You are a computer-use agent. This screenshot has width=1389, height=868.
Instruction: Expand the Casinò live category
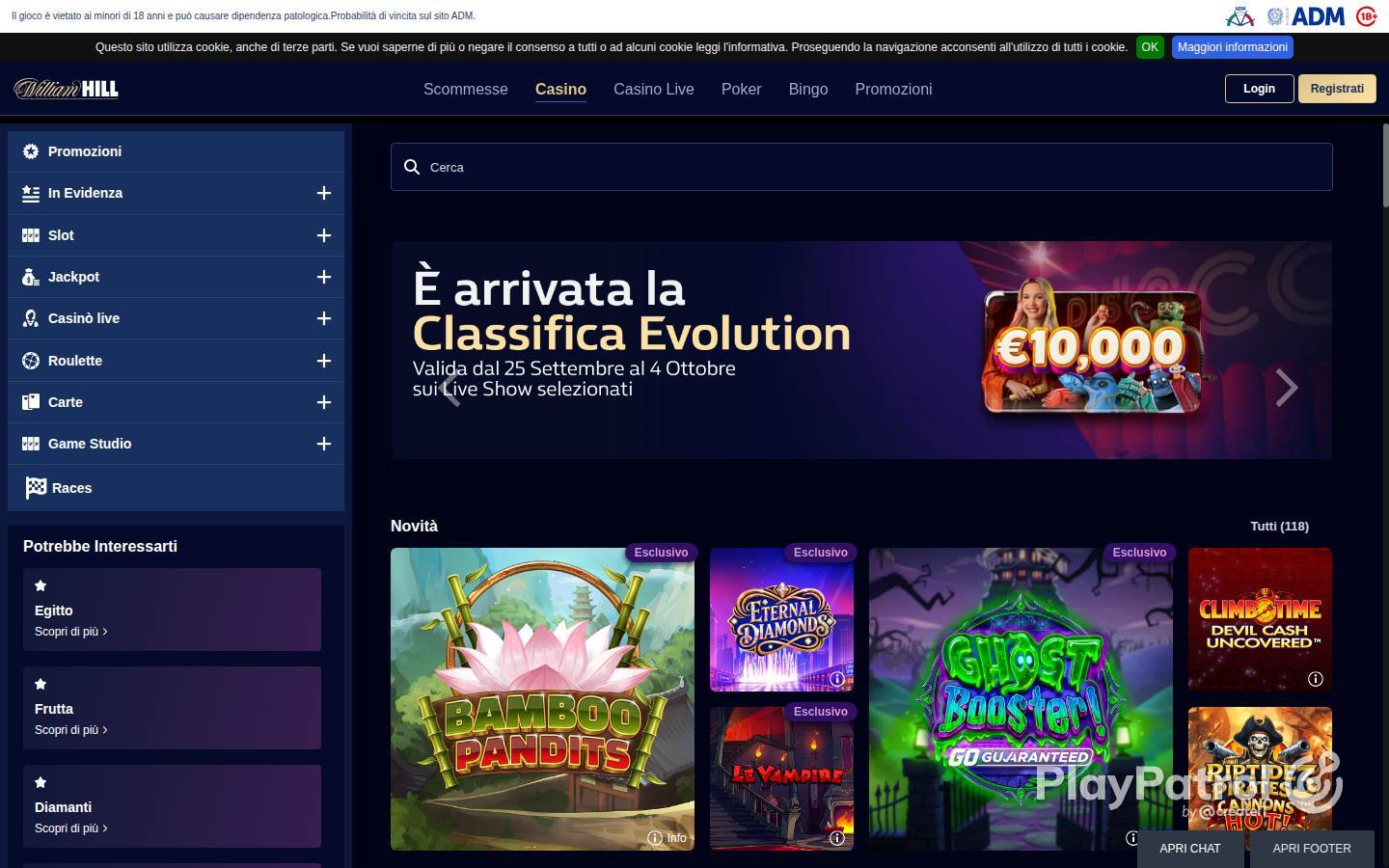point(324,318)
